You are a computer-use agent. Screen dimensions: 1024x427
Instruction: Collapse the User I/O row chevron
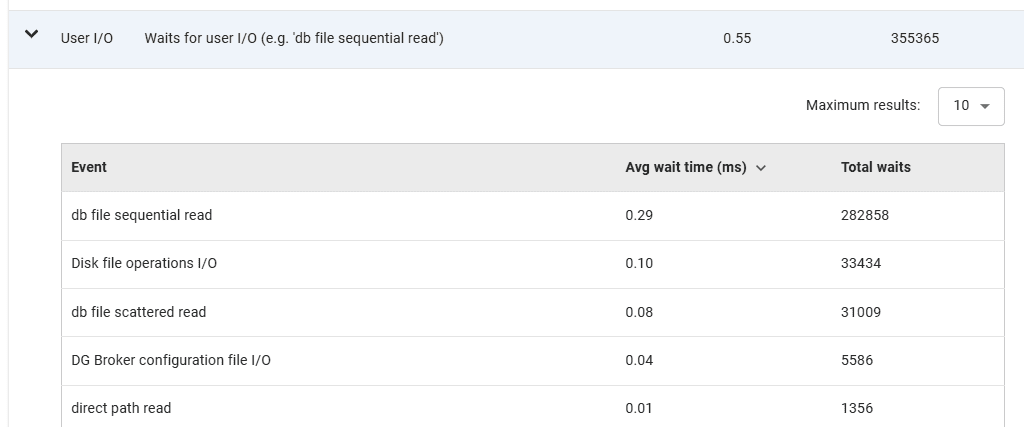31,35
